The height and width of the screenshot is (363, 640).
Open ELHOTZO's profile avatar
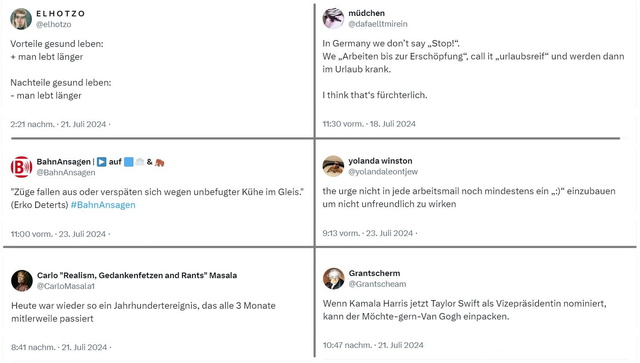click(21, 19)
